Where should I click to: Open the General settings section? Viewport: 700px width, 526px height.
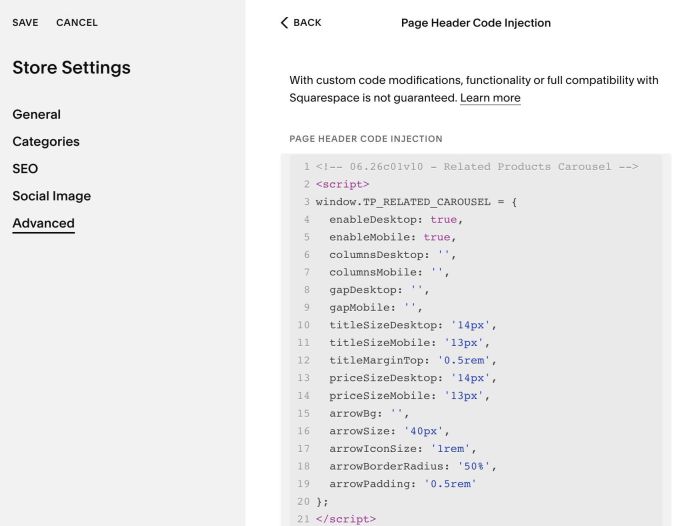37,114
